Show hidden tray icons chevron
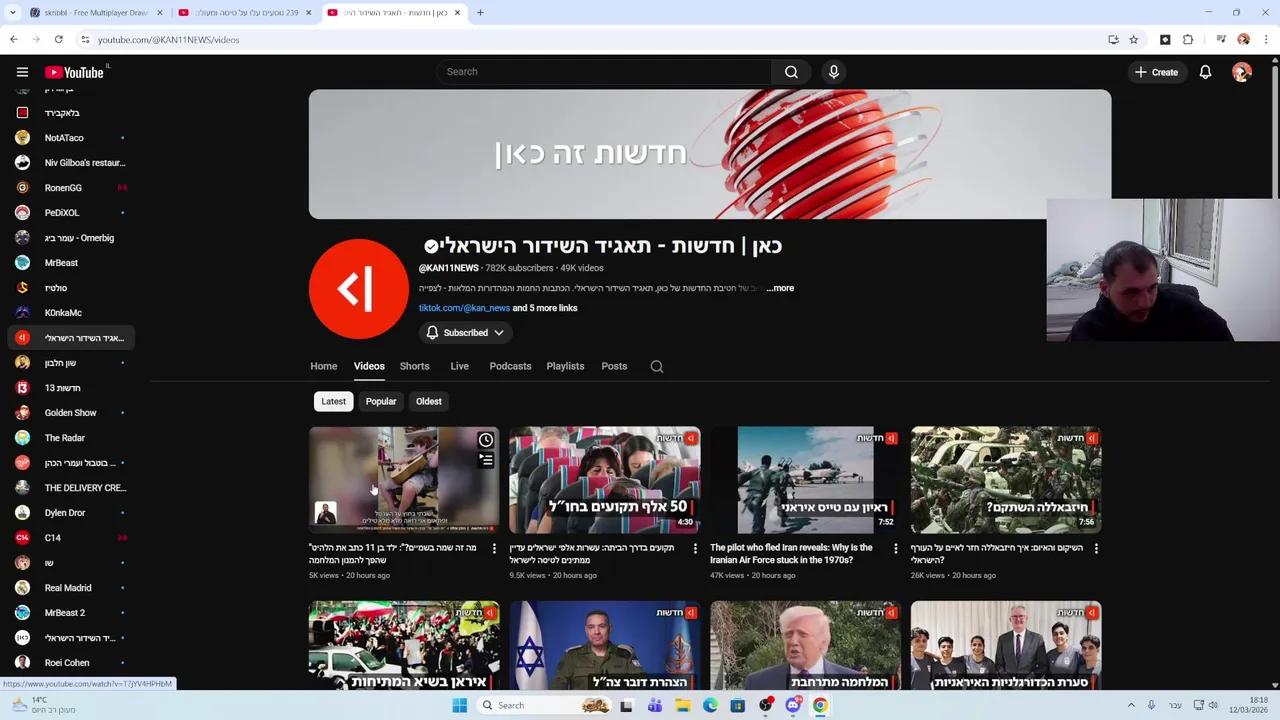The width and height of the screenshot is (1280, 720). click(1131, 705)
